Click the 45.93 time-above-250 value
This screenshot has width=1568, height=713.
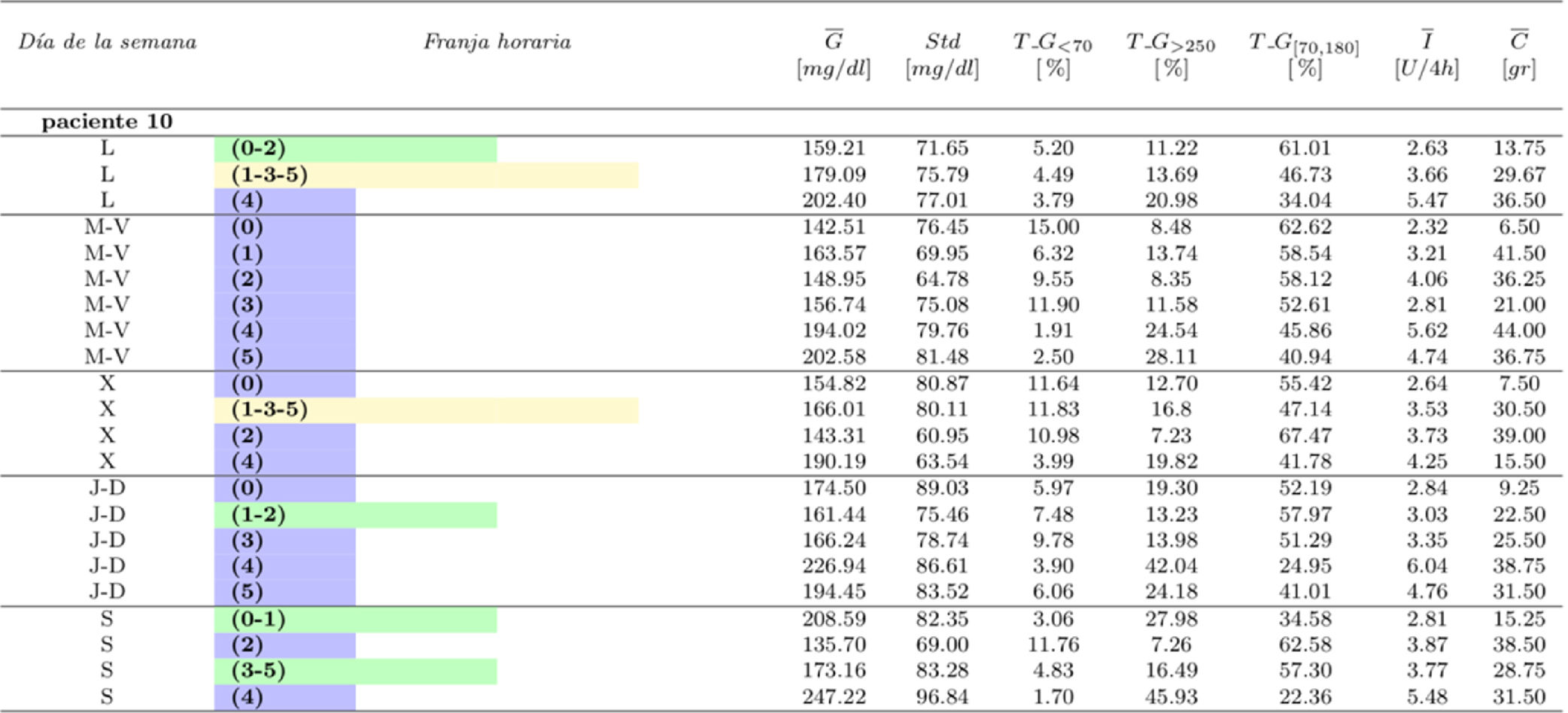(x=1171, y=696)
